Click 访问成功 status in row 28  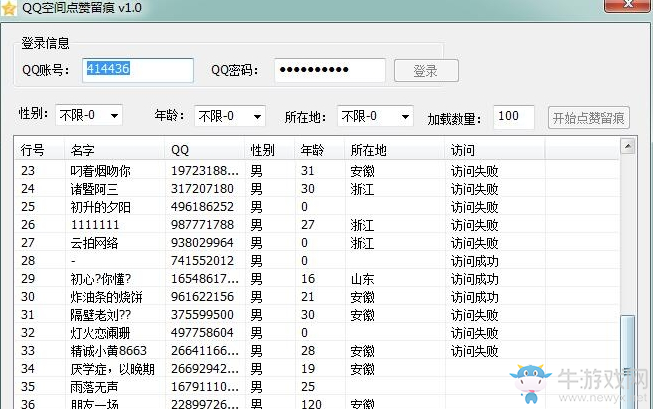click(x=475, y=261)
